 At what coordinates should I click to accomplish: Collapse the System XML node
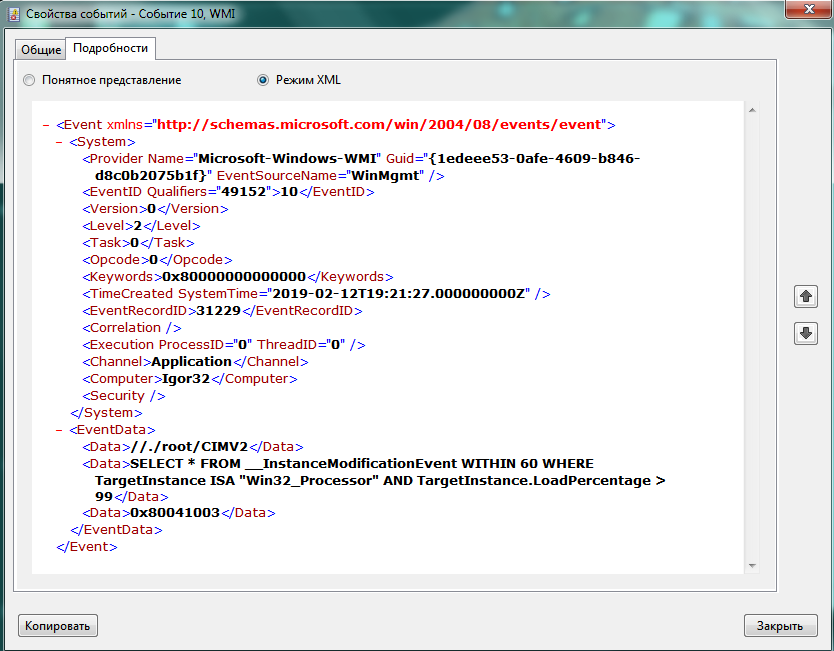(59, 143)
